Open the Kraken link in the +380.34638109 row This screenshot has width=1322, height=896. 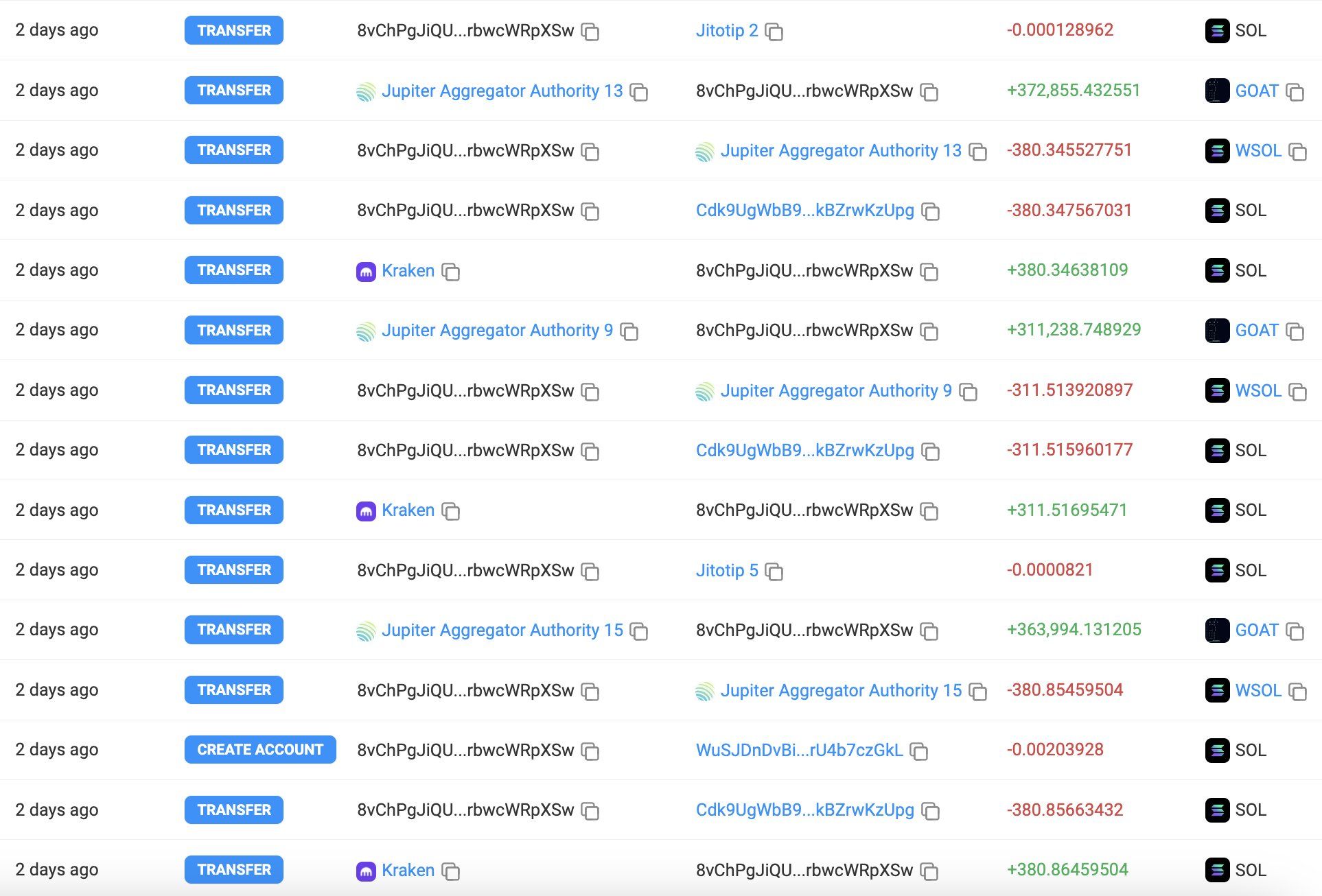(408, 270)
